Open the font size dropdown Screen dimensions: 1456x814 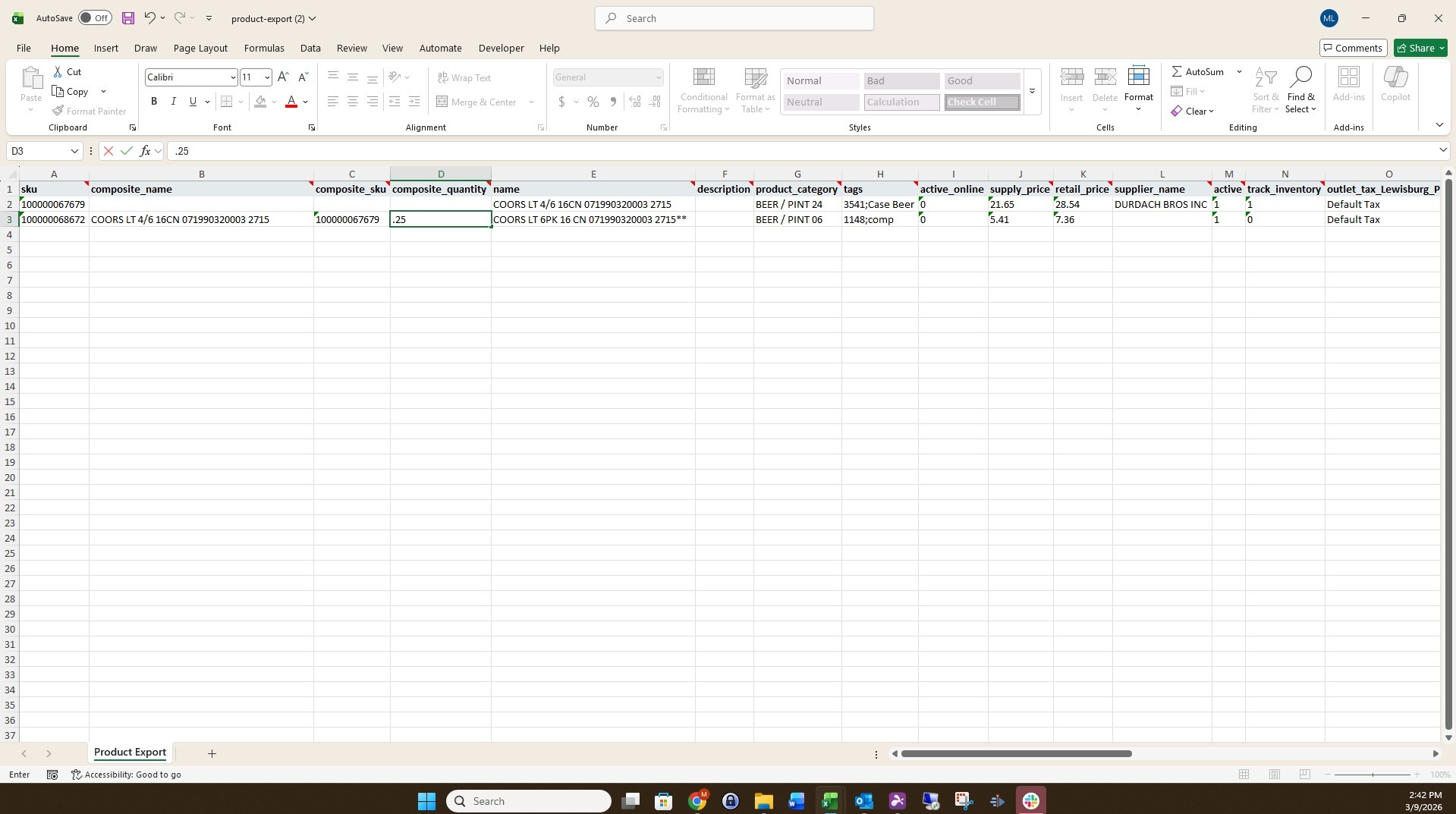(267, 77)
